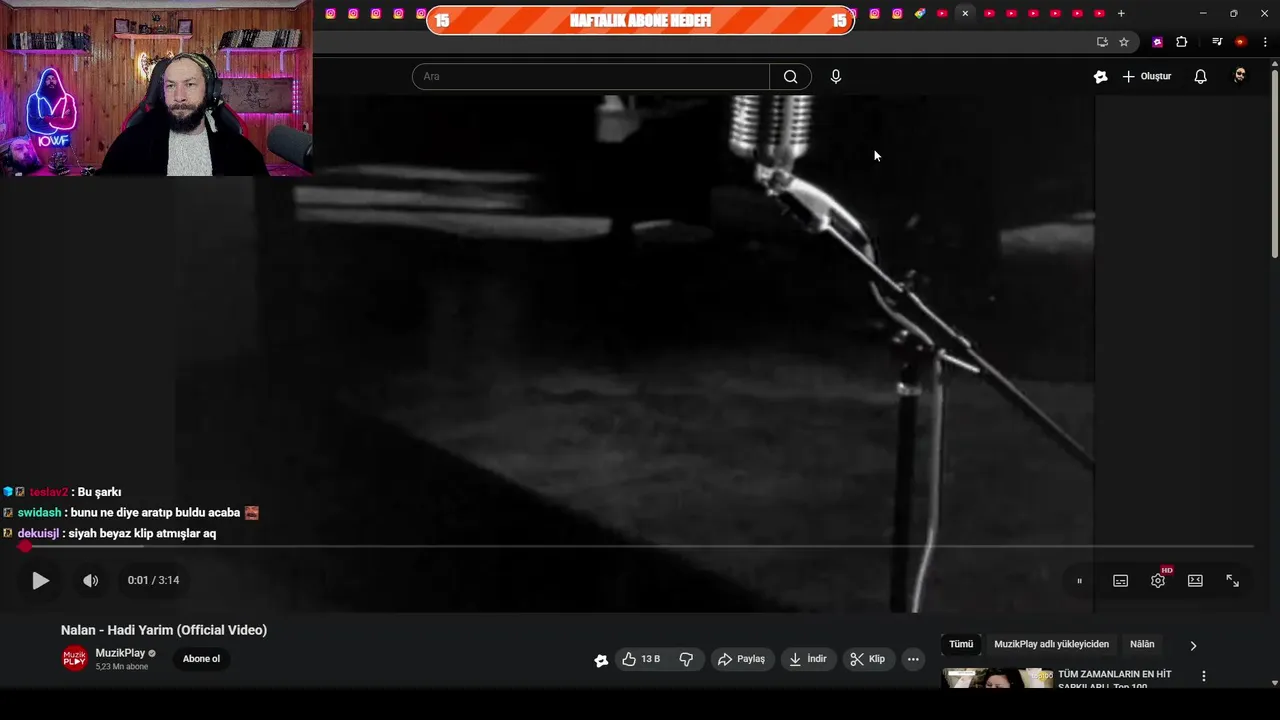This screenshot has width=1280, height=720.
Task: Toggle autoplay switch in player controls
Action: [1080, 581]
